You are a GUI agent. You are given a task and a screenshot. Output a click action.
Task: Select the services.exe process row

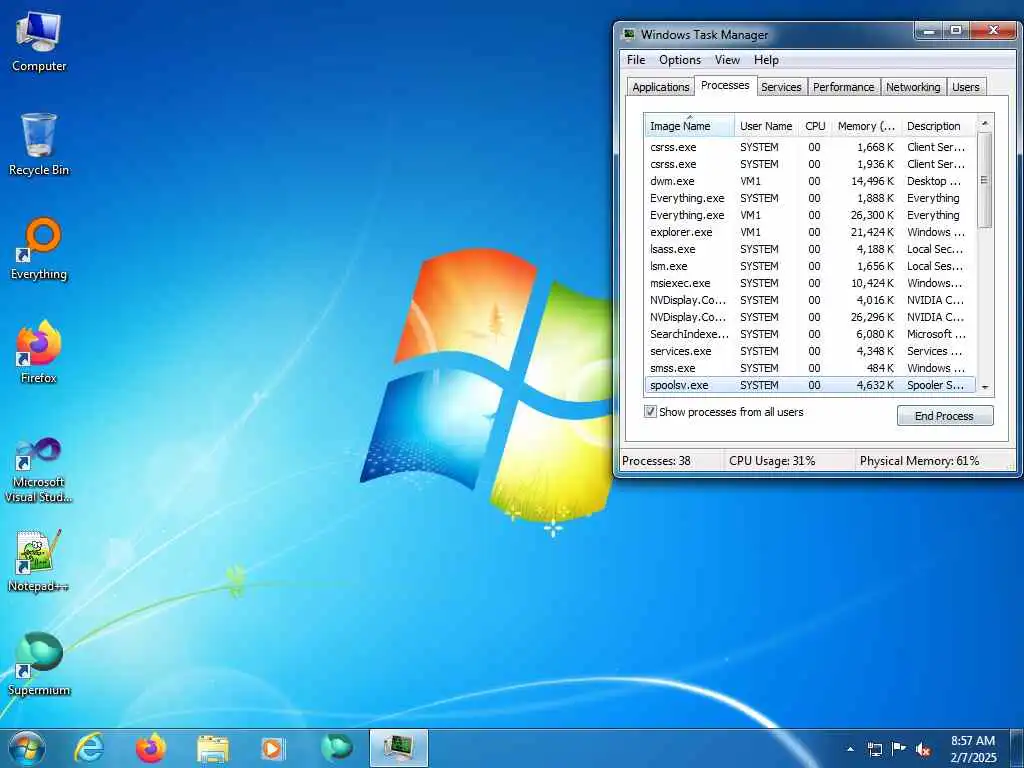pyautogui.click(x=810, y=351)
